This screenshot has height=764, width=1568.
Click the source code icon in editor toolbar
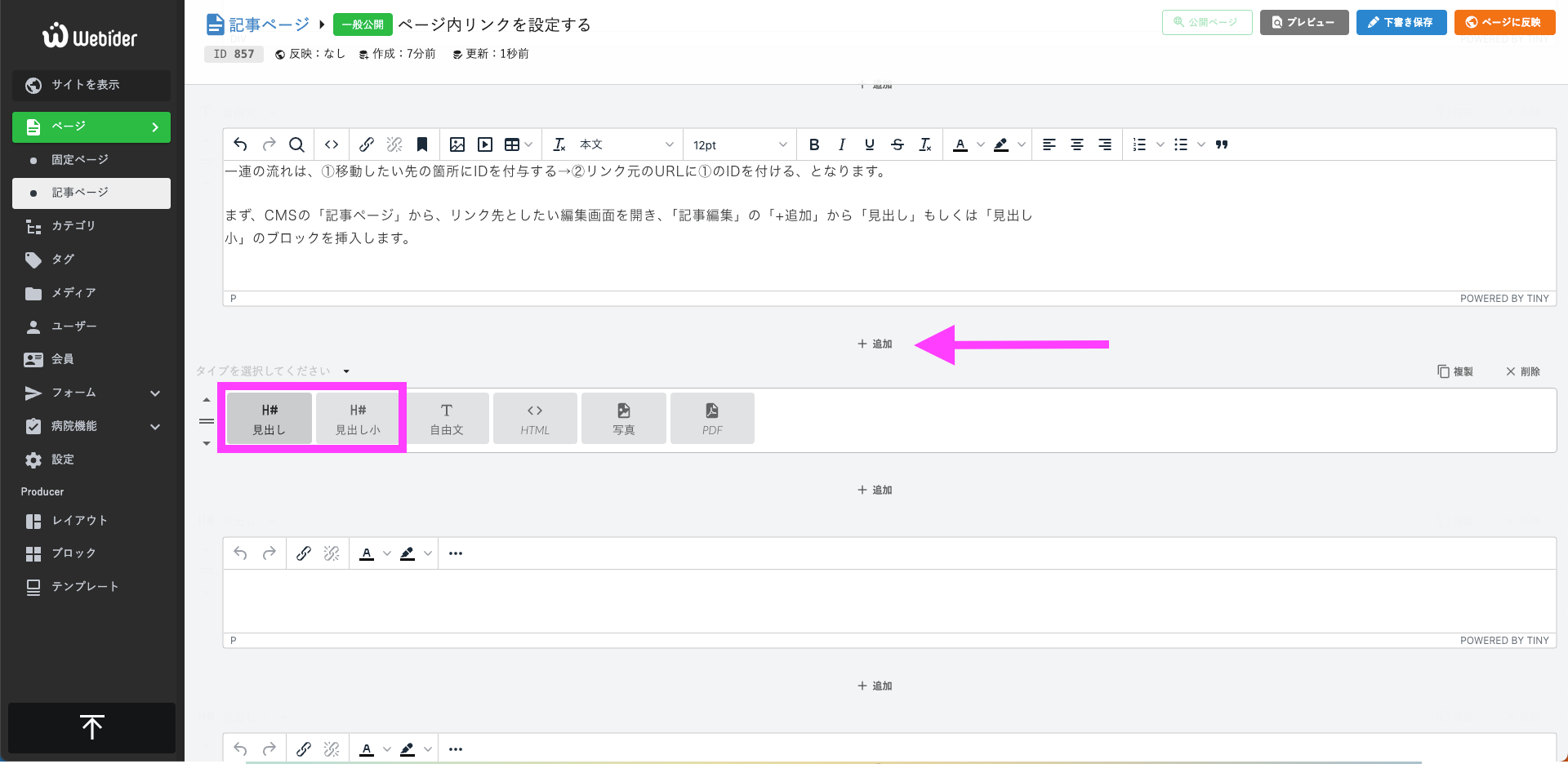tap(332, 144)
